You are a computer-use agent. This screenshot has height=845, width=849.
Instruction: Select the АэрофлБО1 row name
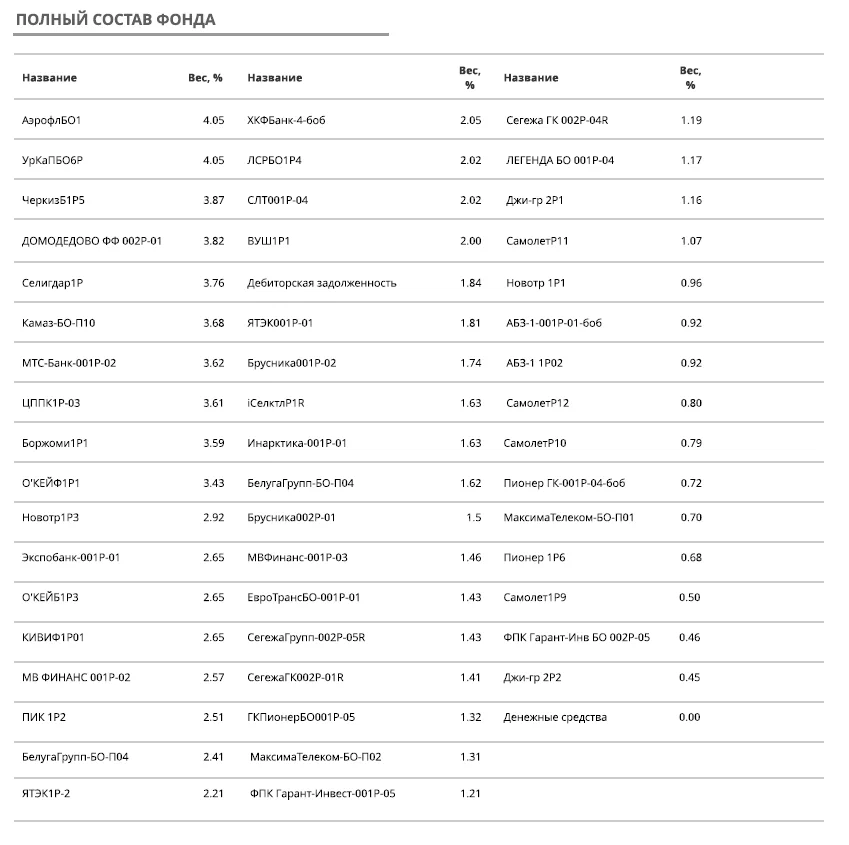51,120
